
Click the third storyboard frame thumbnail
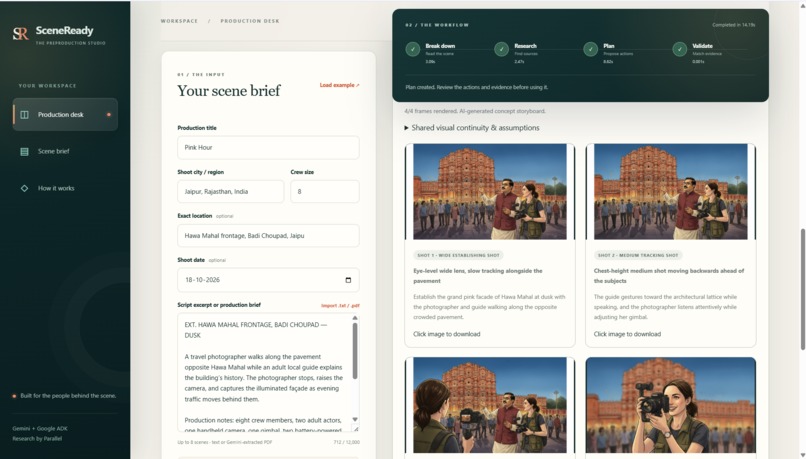(x=490, y=405)
